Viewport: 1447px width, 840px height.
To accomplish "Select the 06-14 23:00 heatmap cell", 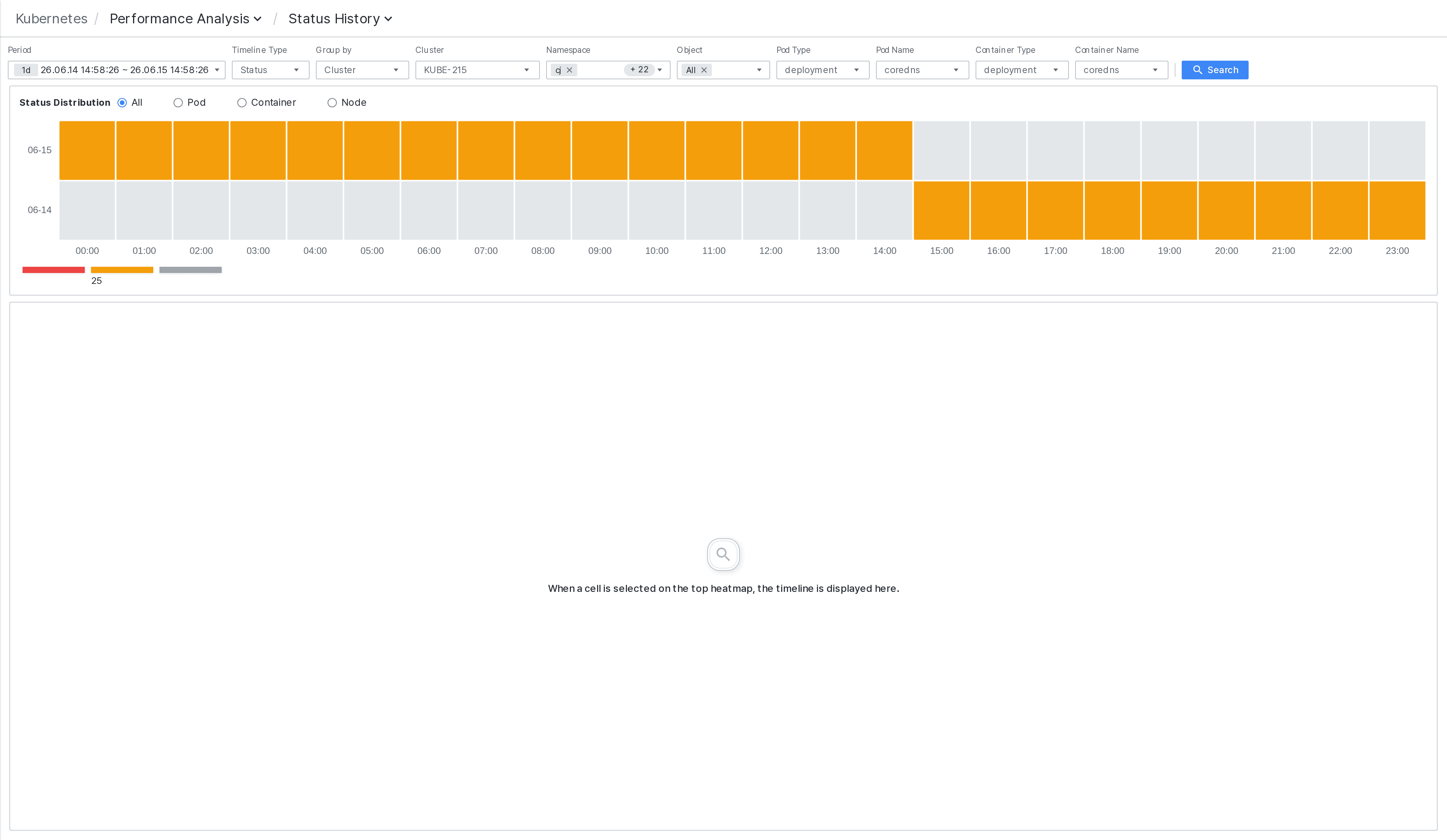I will click(x=1397, y=210).
